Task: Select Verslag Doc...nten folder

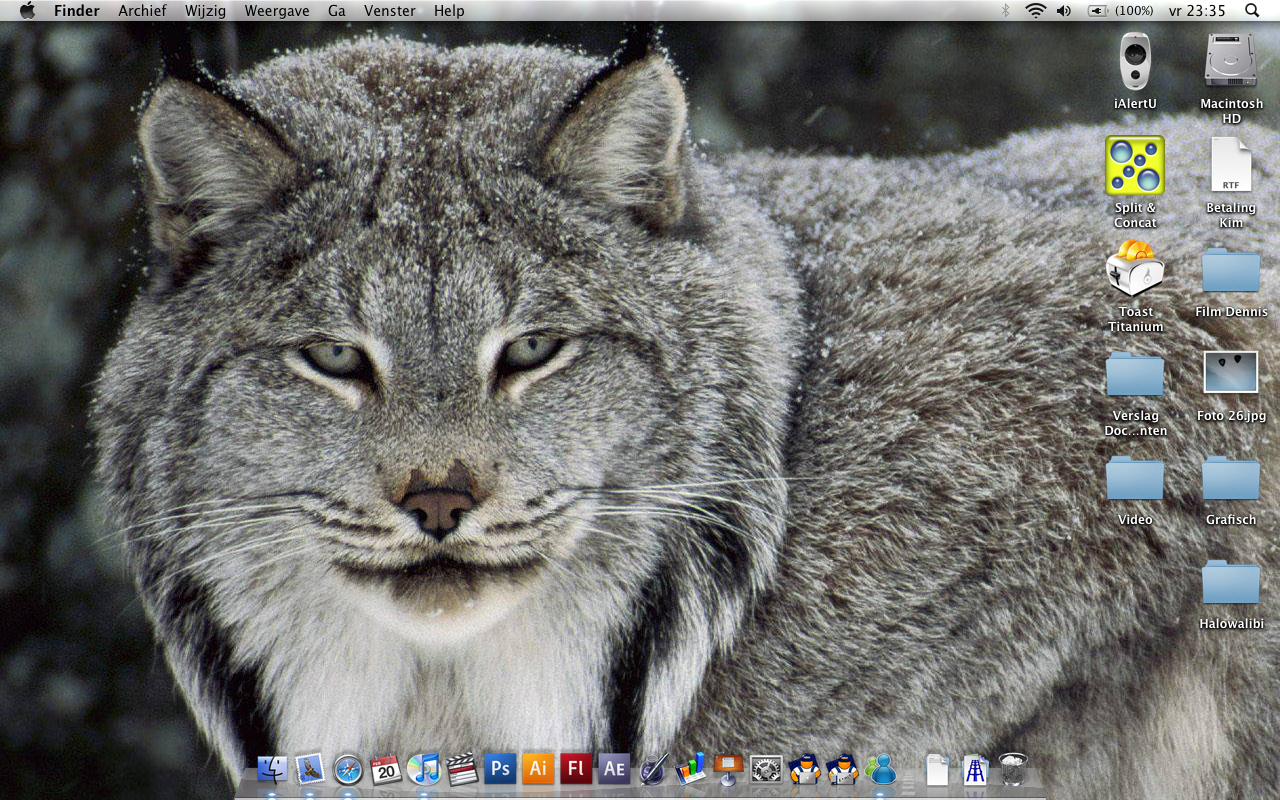Action: coord(1135,394)
